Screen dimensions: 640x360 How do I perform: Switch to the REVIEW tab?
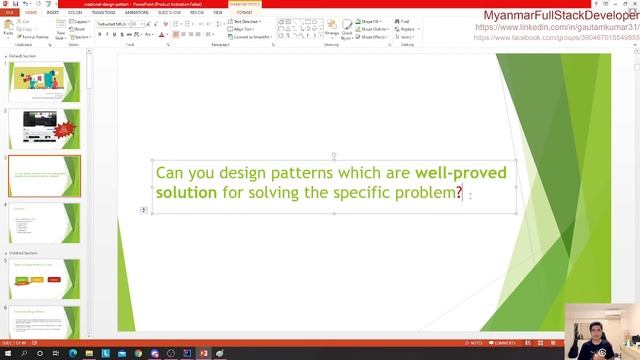[197, 13]
